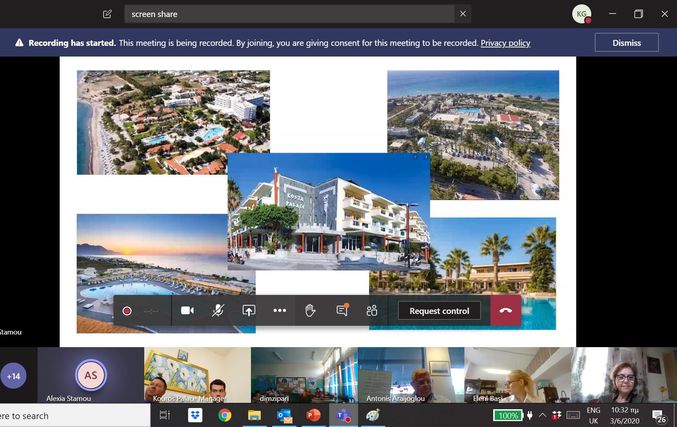
Task: Click the Windows search box
Action: pyautogui.click(x=74, y=416)
